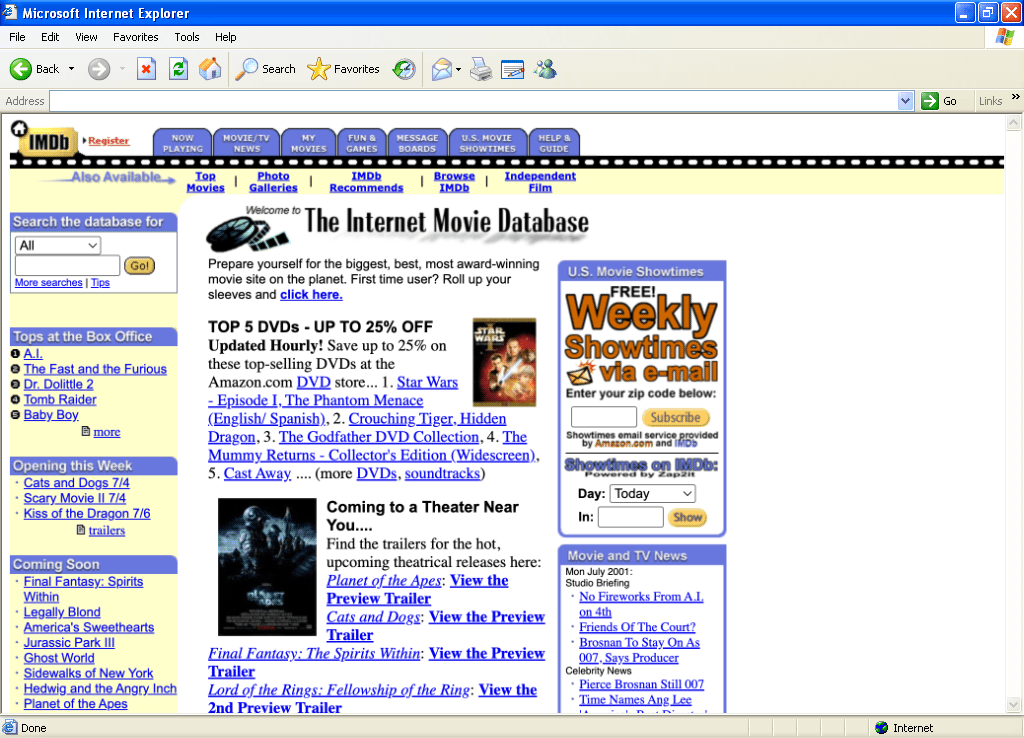The image size is (1024, 738).
Task: Switch to the Now Playing tab
Action: (183, 143)
